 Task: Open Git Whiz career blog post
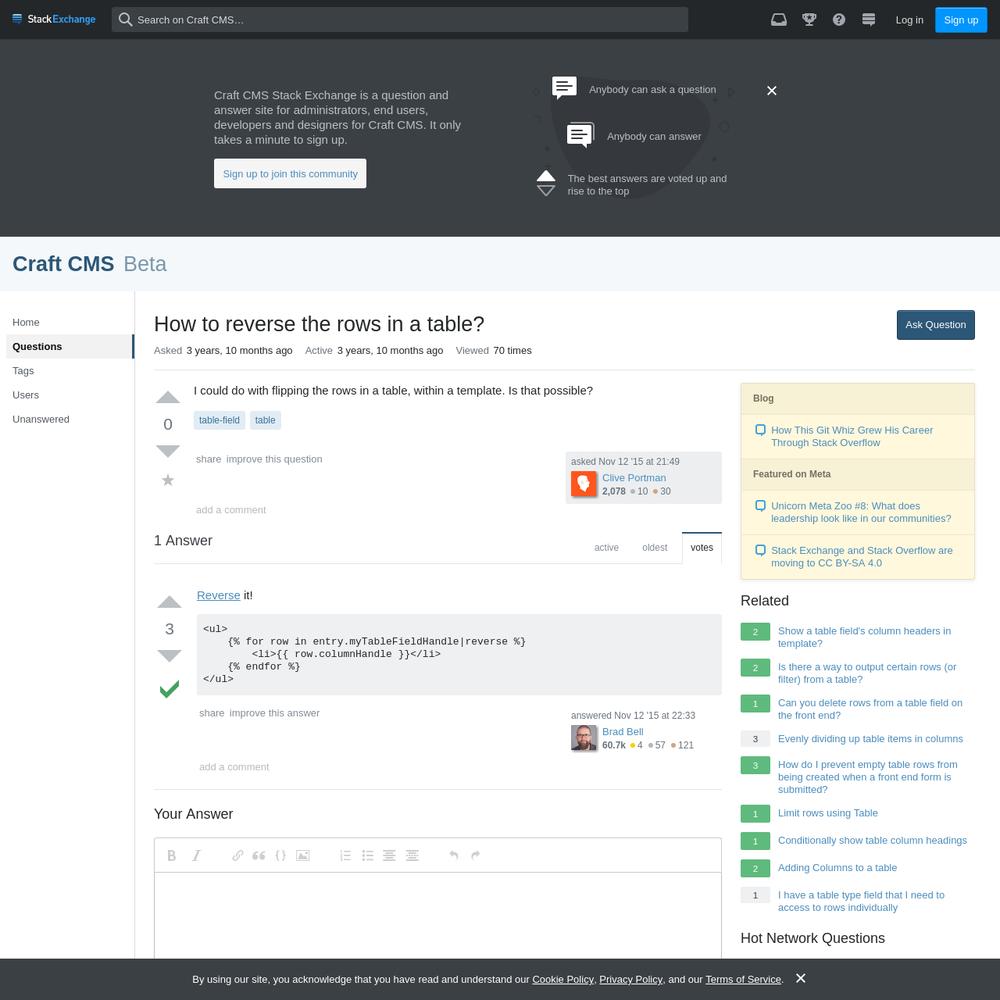(851, 436)
